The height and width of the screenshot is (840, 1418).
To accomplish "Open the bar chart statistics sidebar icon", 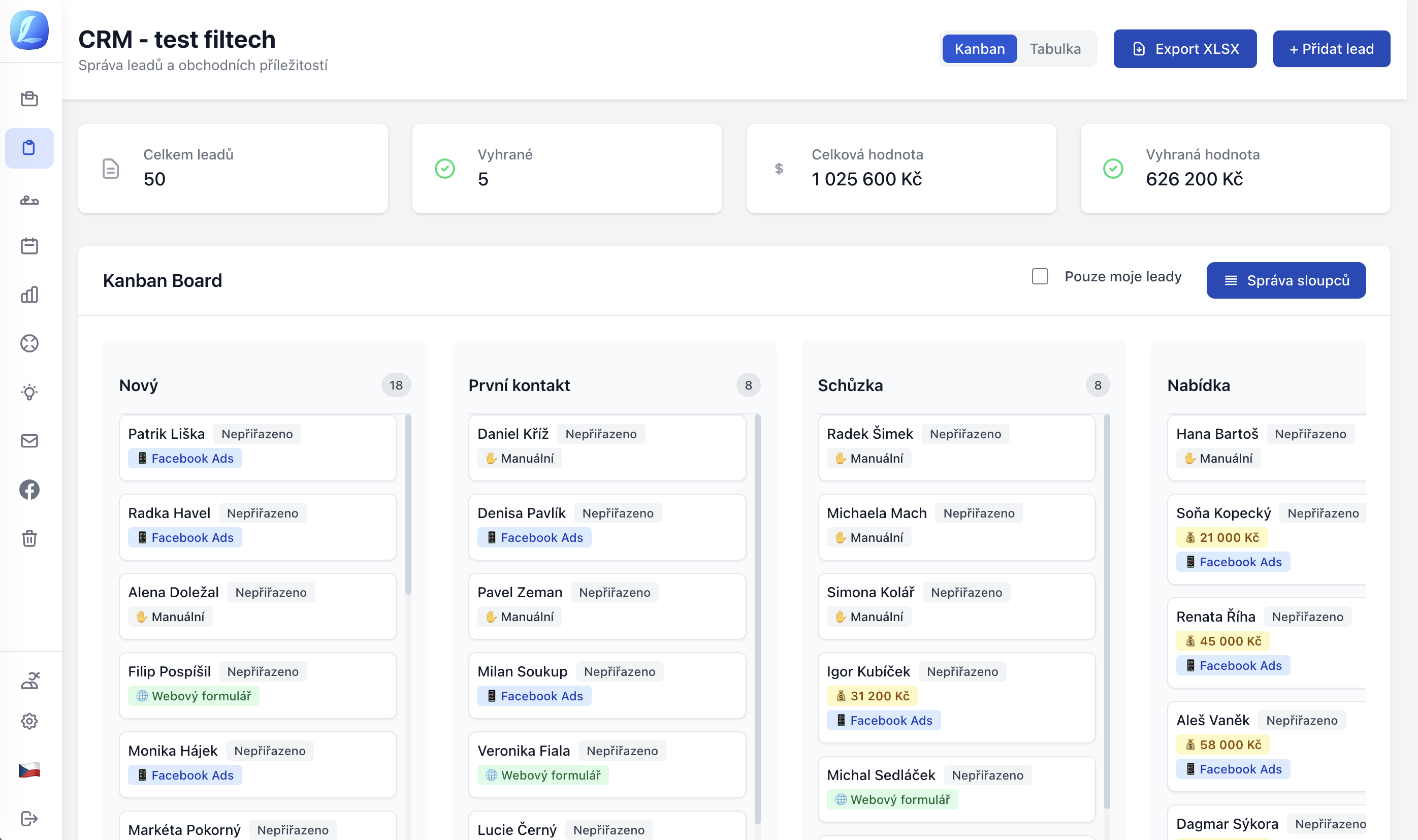I will [29, 295].
